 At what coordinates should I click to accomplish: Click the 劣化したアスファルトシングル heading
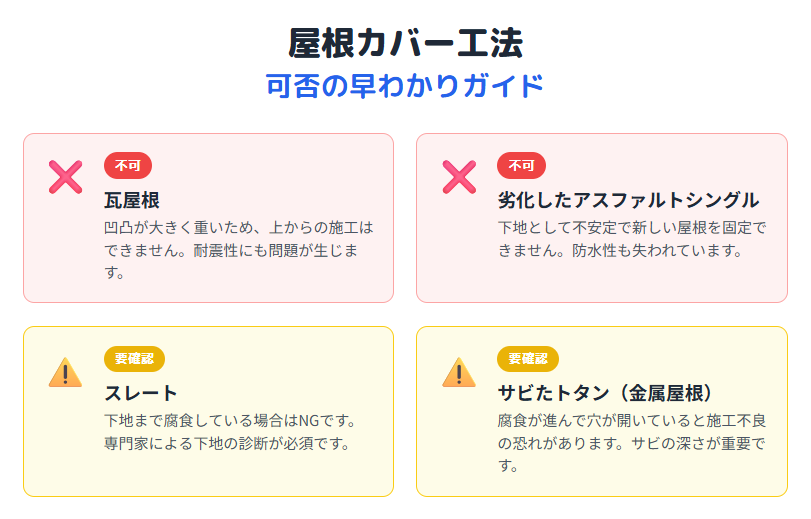pyautogui.click(x=628, y=200)
